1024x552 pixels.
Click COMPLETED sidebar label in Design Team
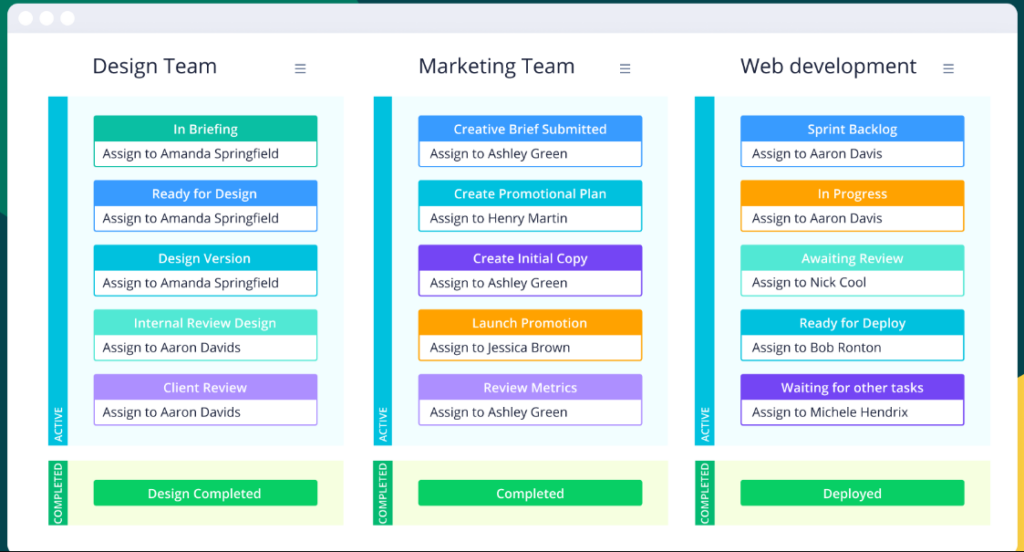tap(58, 493)
